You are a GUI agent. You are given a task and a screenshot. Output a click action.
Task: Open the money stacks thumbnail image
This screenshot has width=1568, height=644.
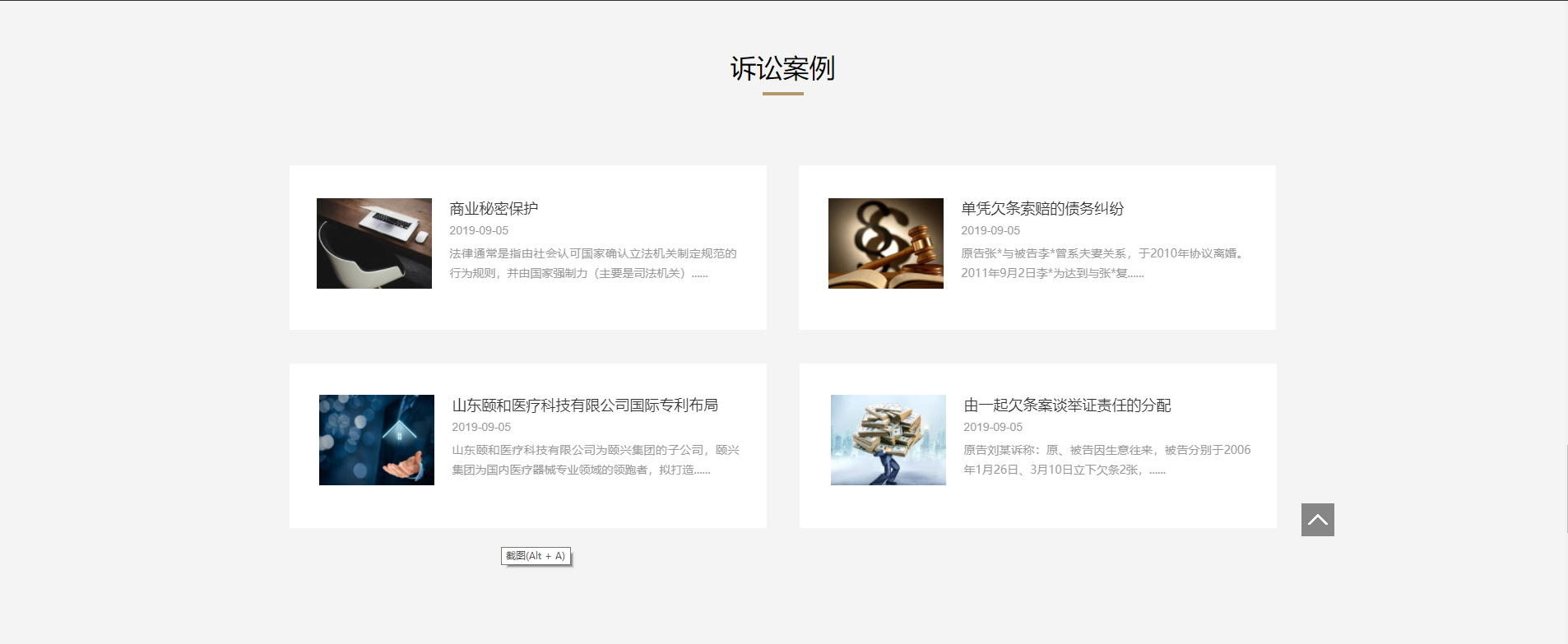pos(888,440)
